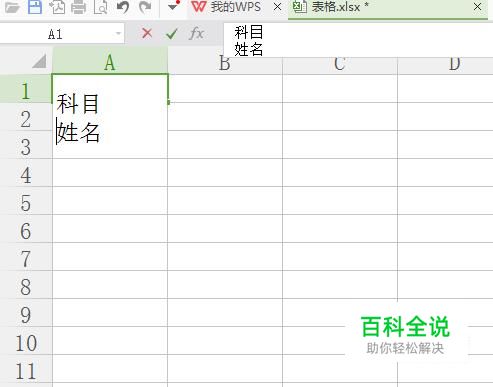Click the Save floppy disk icon

click(x=35, y=7)
